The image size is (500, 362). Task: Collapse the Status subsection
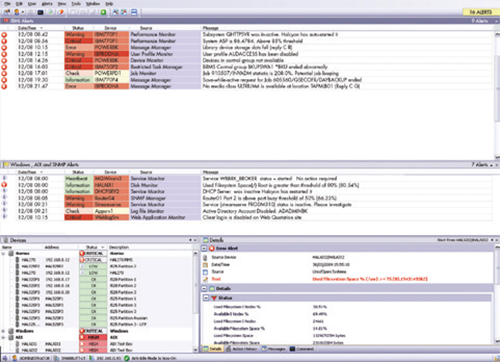point(206,298)
